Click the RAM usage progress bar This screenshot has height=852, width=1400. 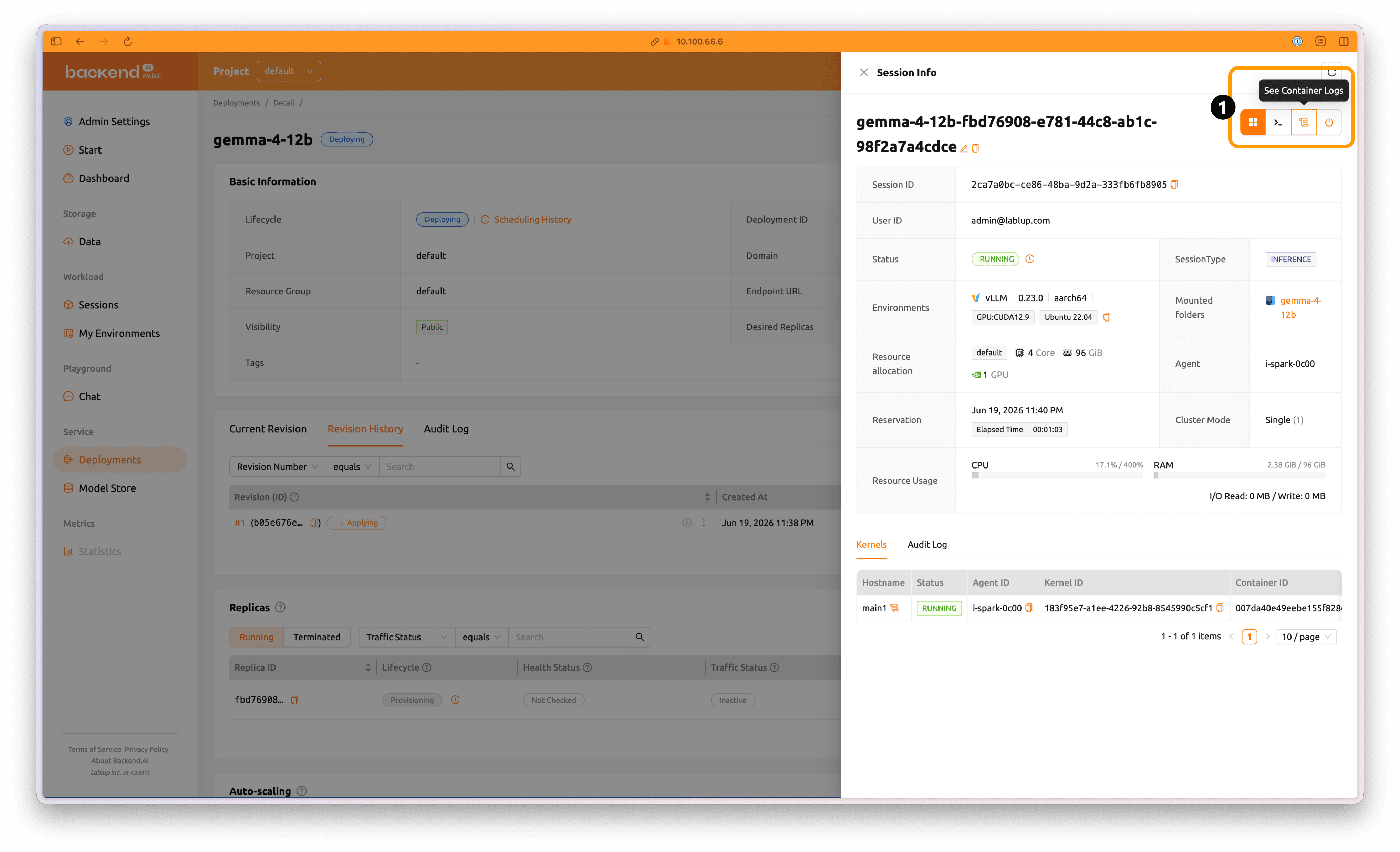click(x=1239, y=475)
